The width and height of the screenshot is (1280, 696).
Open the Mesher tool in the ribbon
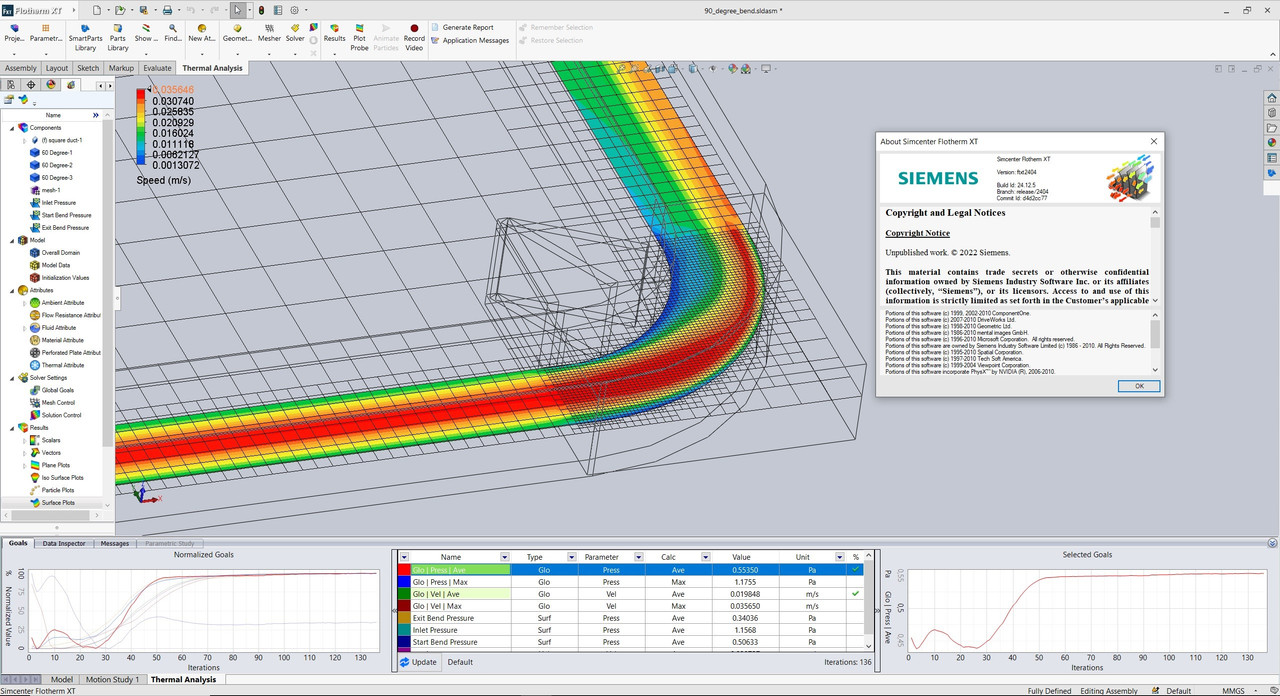pos(269,32)
